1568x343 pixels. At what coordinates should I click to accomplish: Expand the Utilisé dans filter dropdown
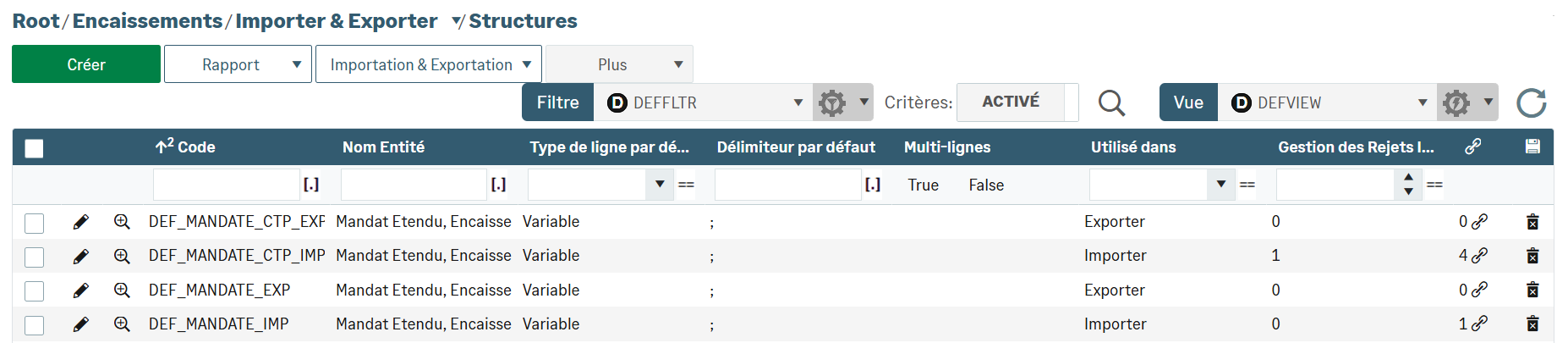pos(1220,185)
